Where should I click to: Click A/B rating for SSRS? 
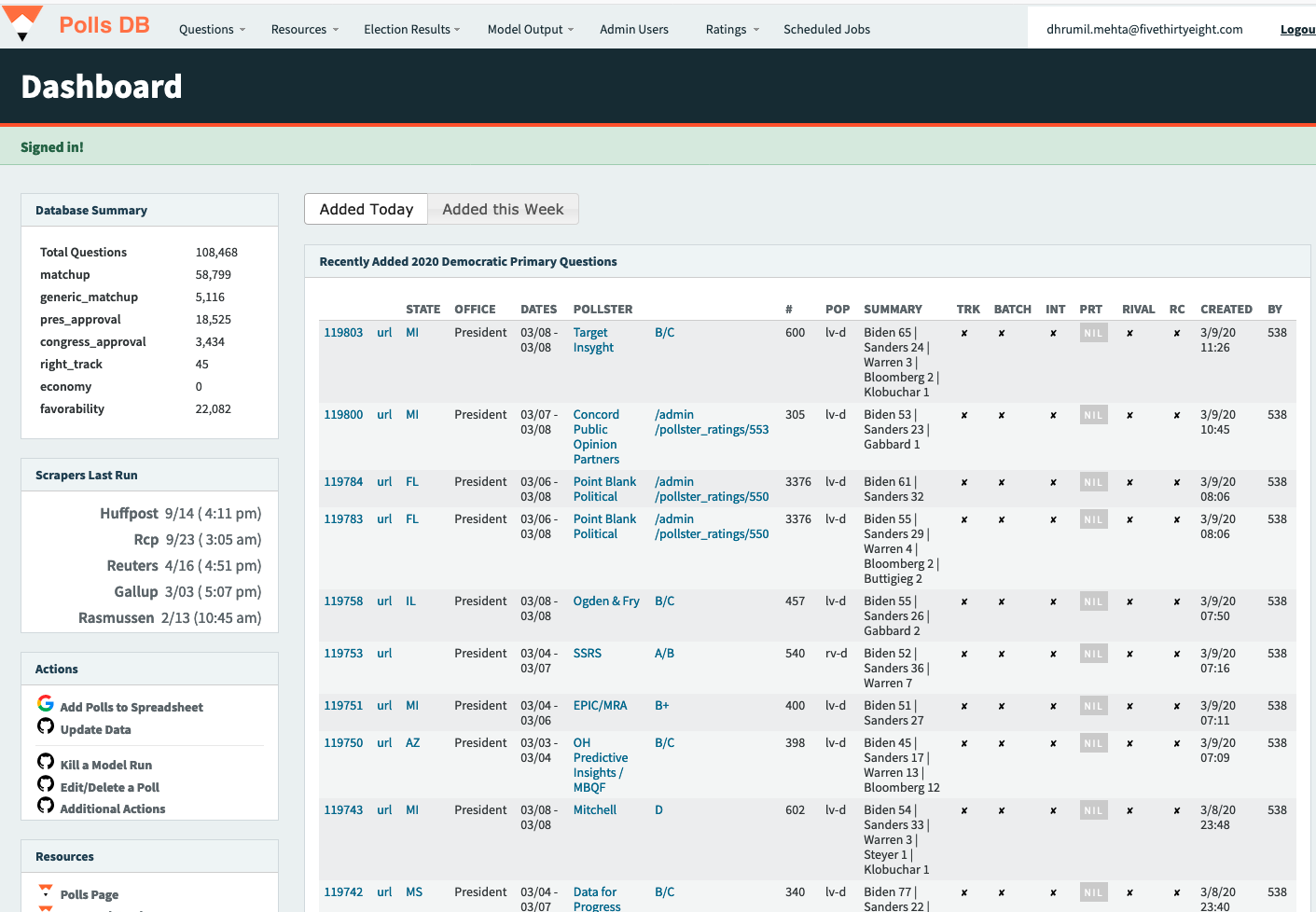click(x=664, y=654)
